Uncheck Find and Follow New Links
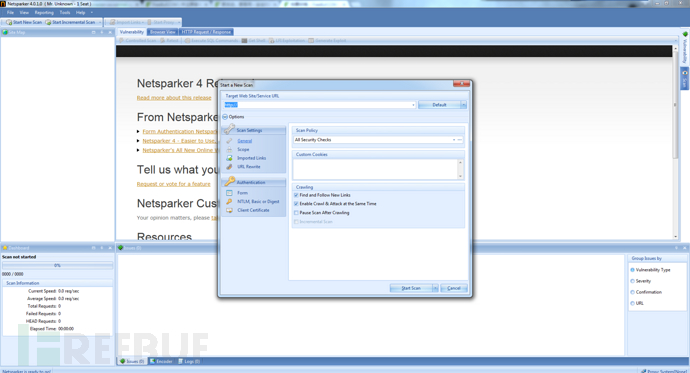690x373 pixels. coord(296,195)
